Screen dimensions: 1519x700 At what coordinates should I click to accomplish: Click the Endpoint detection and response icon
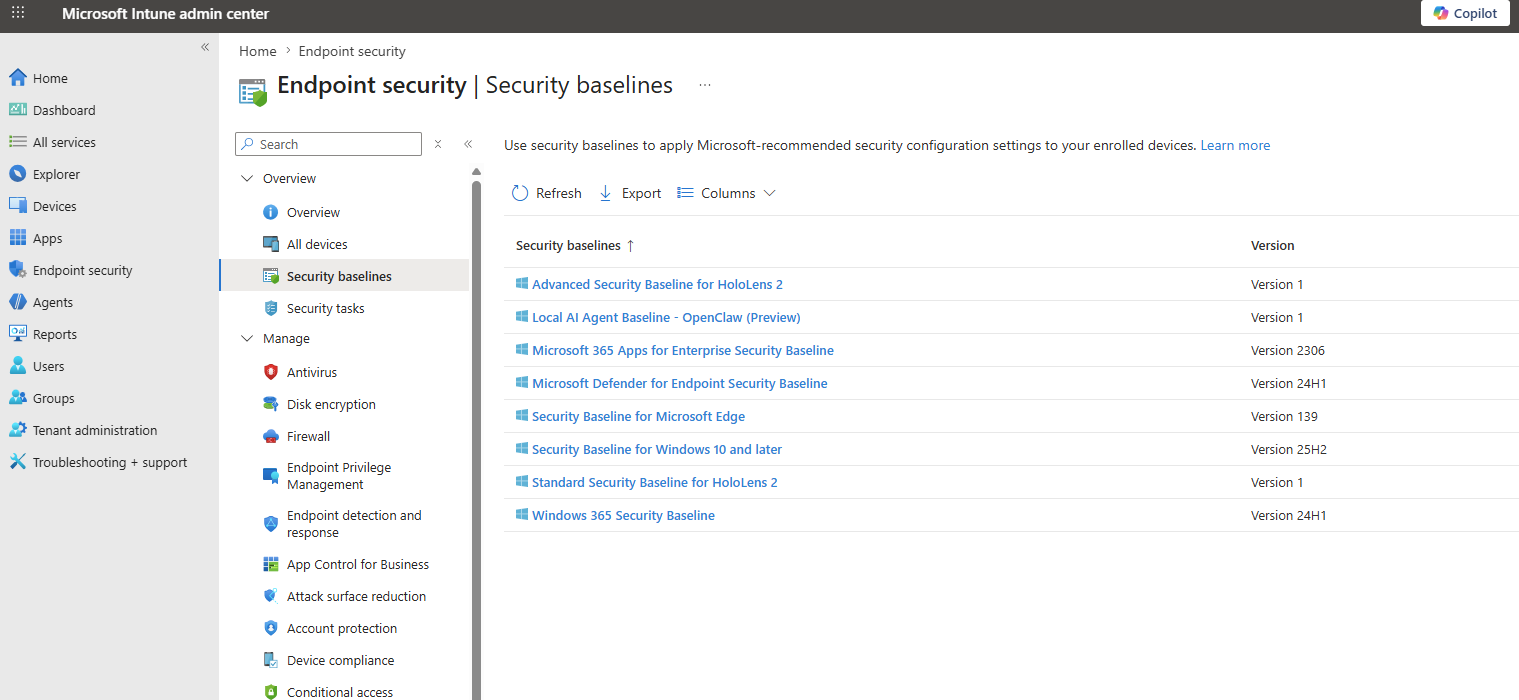pyautogui.click(x=270, y=524)
